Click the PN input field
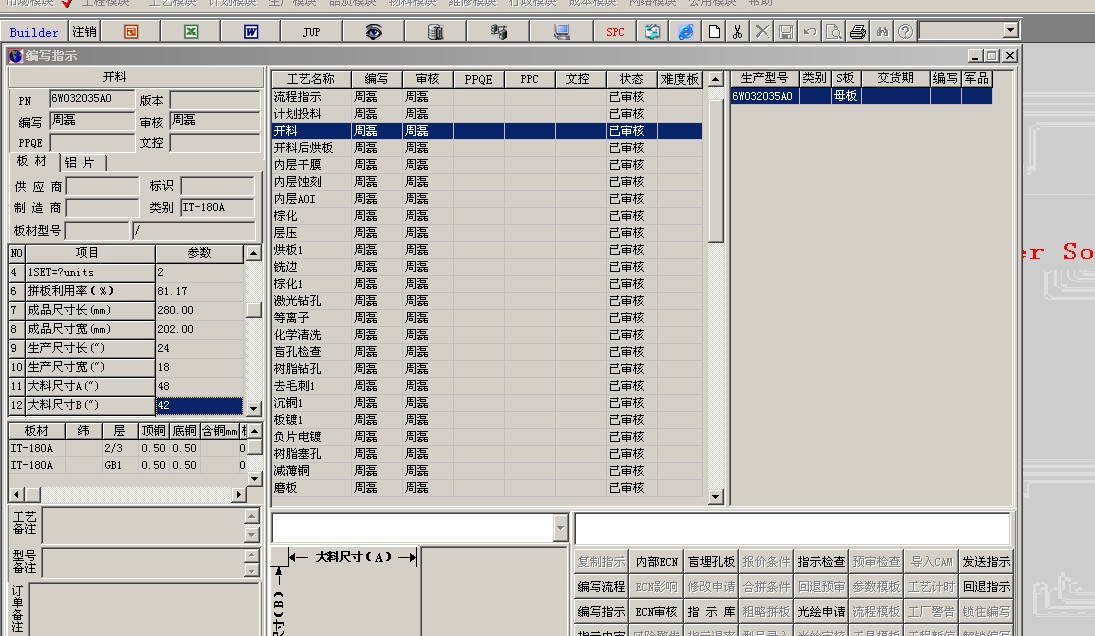The height and width of the screenshot is (636, 1095). [x=91, y=99]
